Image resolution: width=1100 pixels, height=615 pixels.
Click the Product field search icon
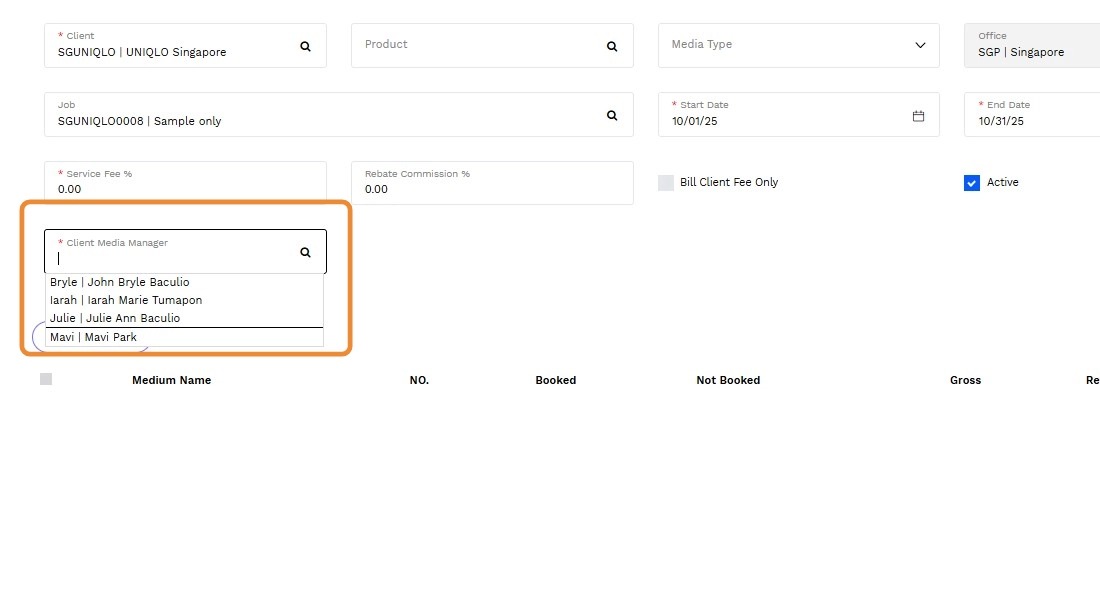click(612, 46)
